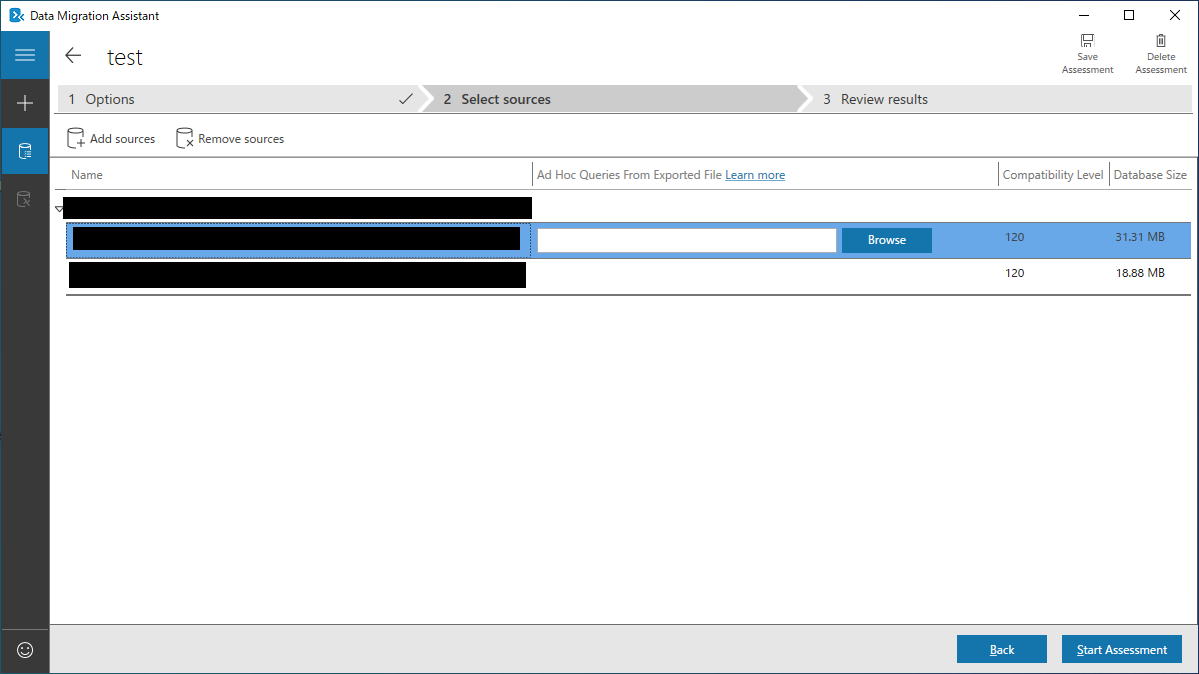
Task: Click Delete Assessment trash icon
Action: click(1161, 54)
